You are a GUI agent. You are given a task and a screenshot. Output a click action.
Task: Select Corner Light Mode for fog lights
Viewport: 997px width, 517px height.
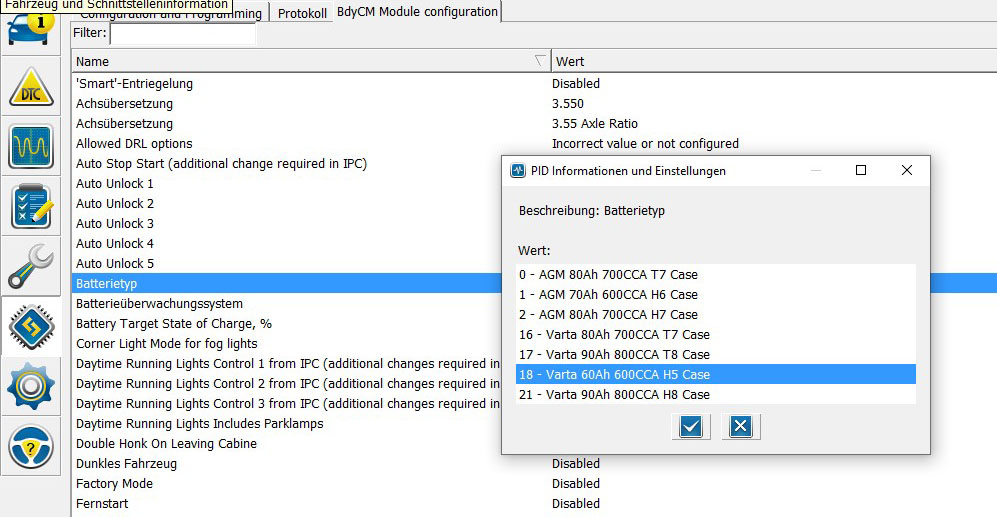(x=286, y=343)
